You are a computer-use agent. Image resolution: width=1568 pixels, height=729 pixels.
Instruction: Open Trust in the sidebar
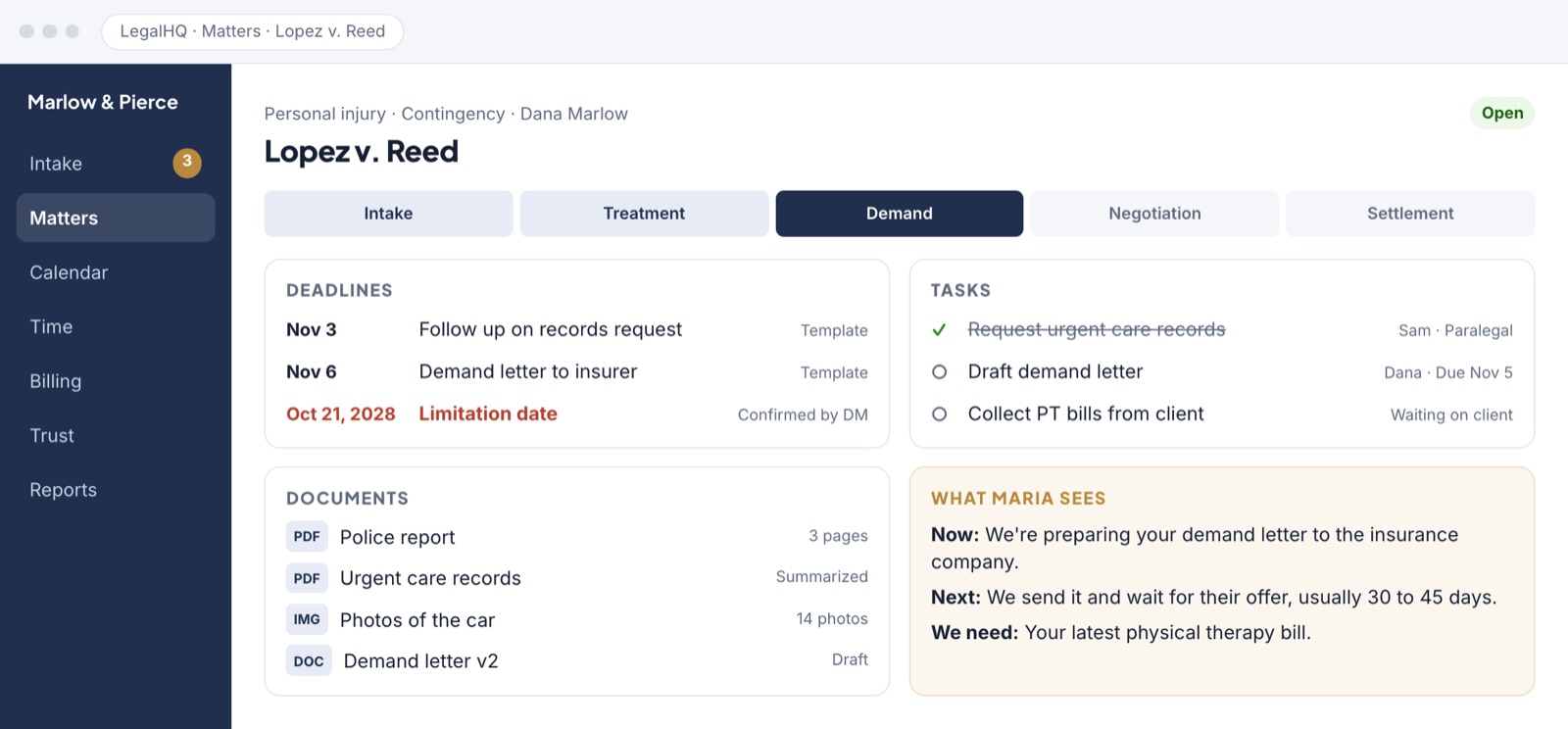coord(116,435)
